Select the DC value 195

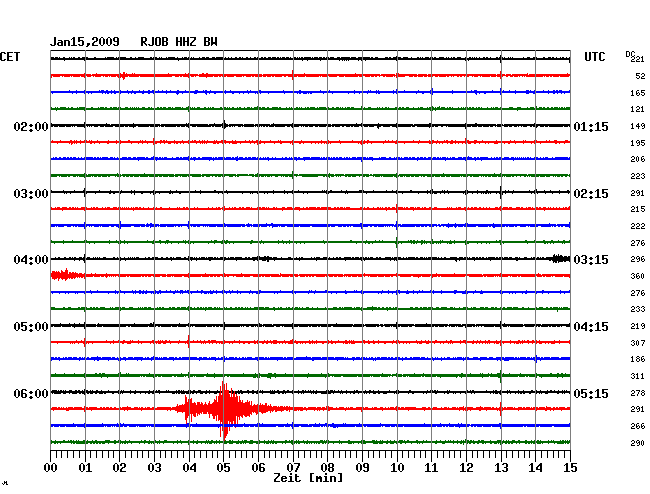tap(638, 143)
